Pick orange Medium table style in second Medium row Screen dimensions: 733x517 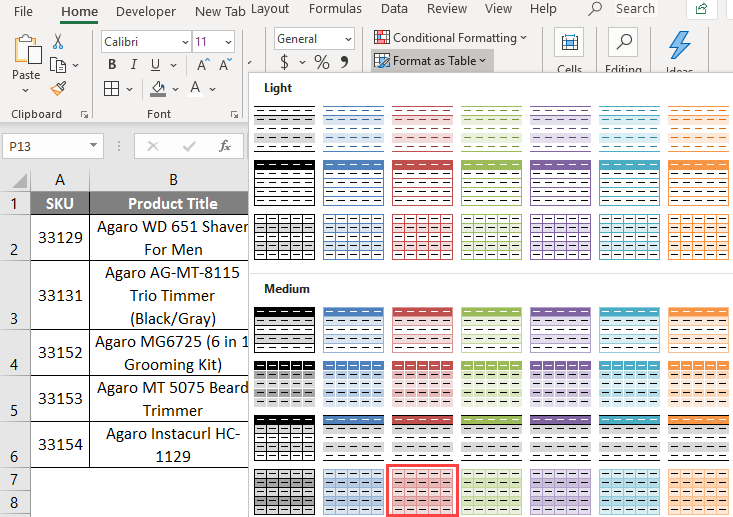[698, 383]
